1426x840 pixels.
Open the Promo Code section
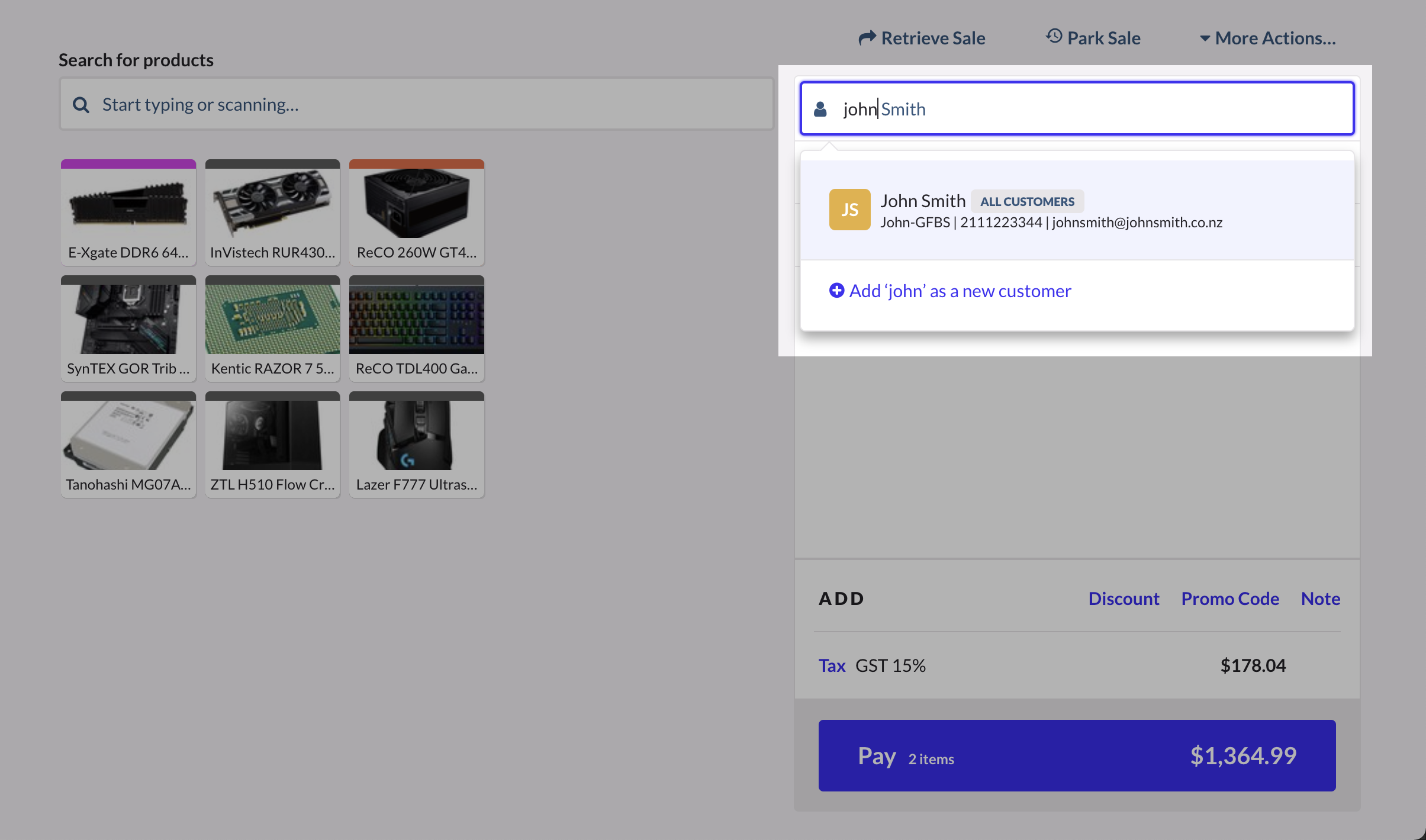[x=1229, y=598]
